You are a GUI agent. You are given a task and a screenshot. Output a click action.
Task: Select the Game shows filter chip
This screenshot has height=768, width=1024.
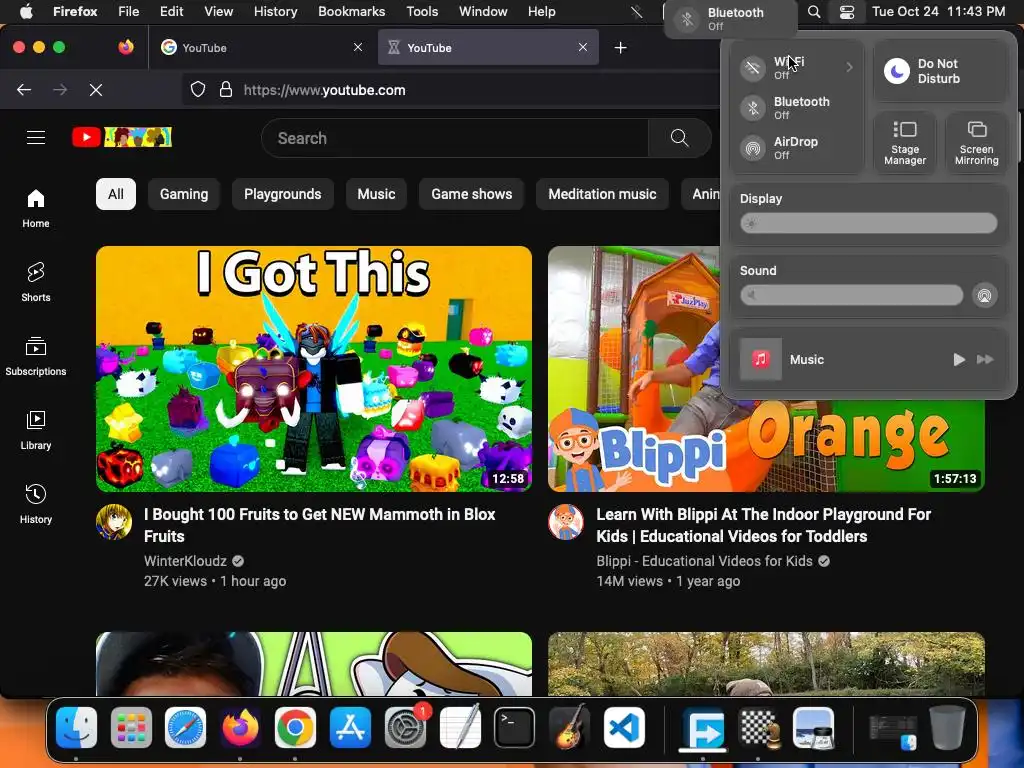(x=472, y=194)
